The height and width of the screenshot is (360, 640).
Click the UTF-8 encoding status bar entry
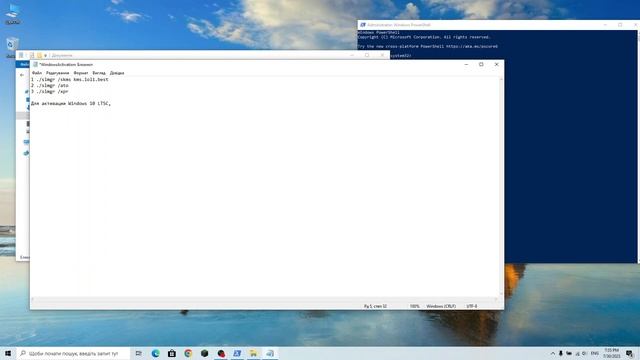471,306
